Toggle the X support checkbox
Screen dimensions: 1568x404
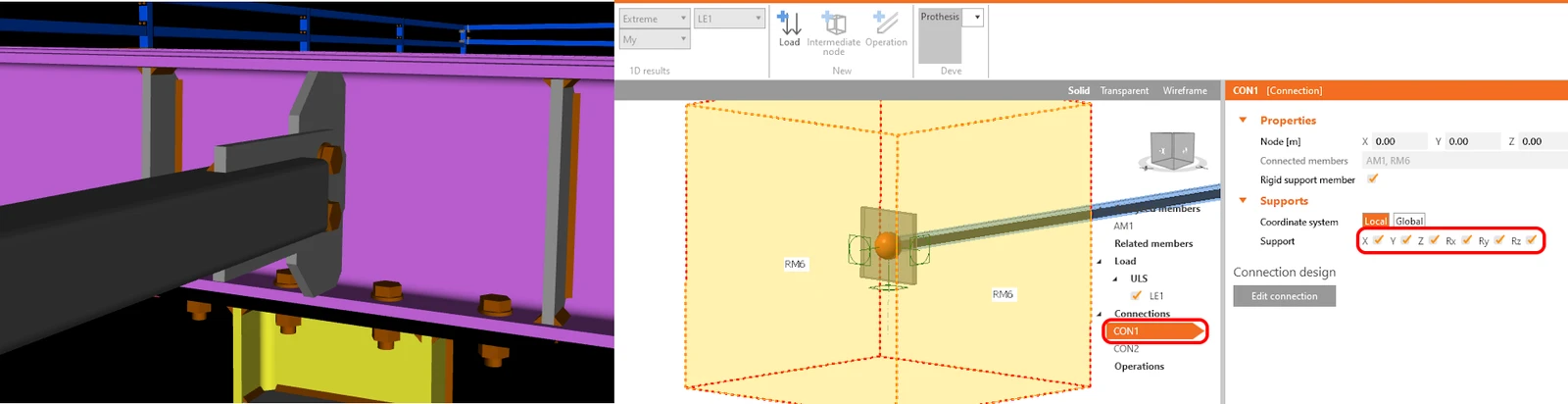(1379, 240)
